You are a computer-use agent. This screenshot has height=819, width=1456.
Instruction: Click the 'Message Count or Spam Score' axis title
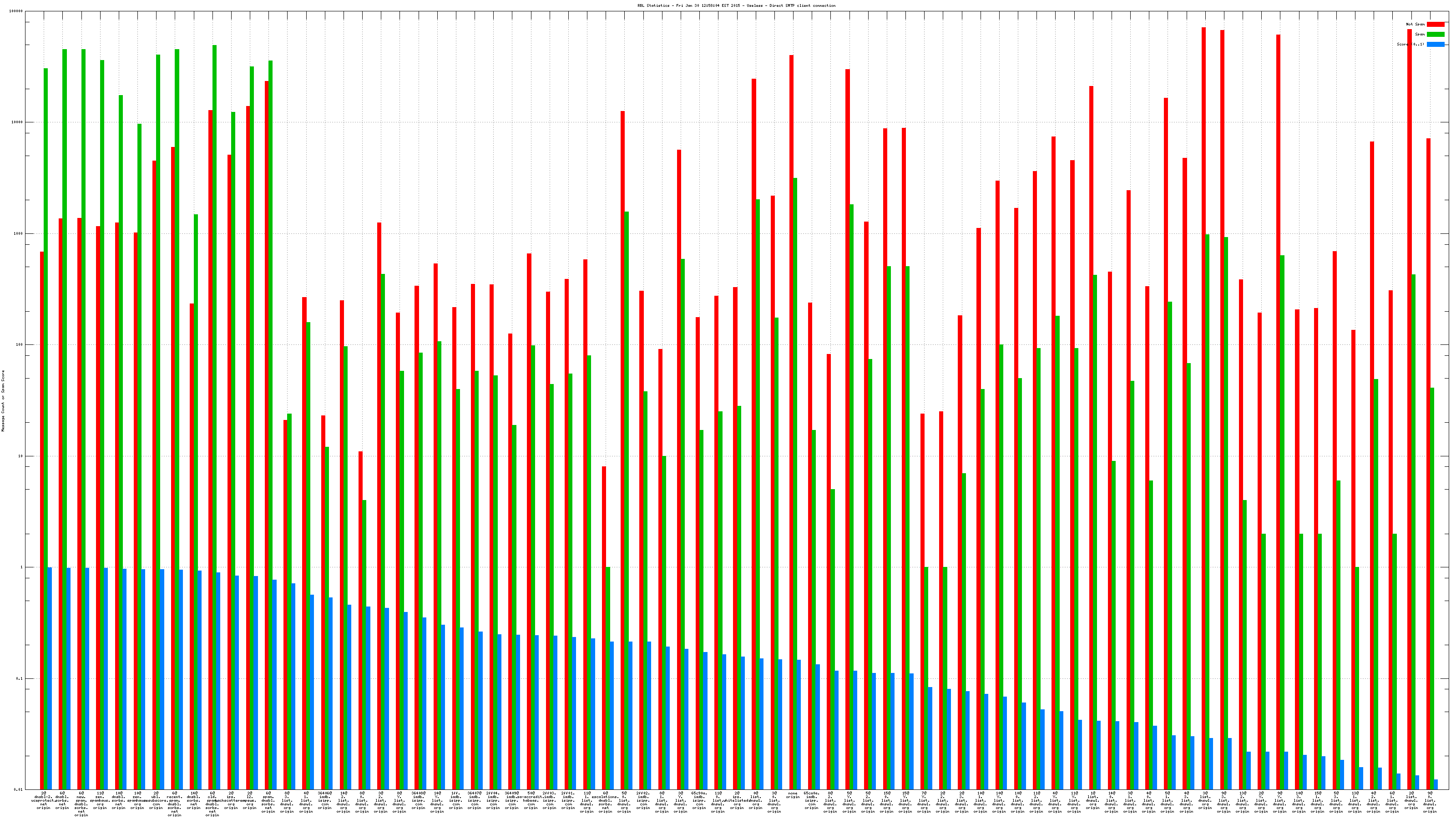tap(3, 401)
